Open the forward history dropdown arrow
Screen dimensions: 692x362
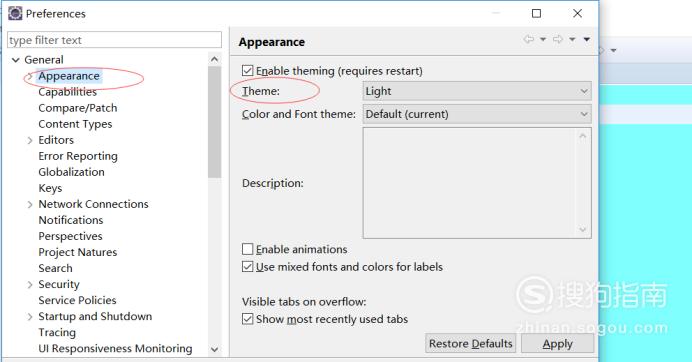pyautogui.click(x=572, y=40)
